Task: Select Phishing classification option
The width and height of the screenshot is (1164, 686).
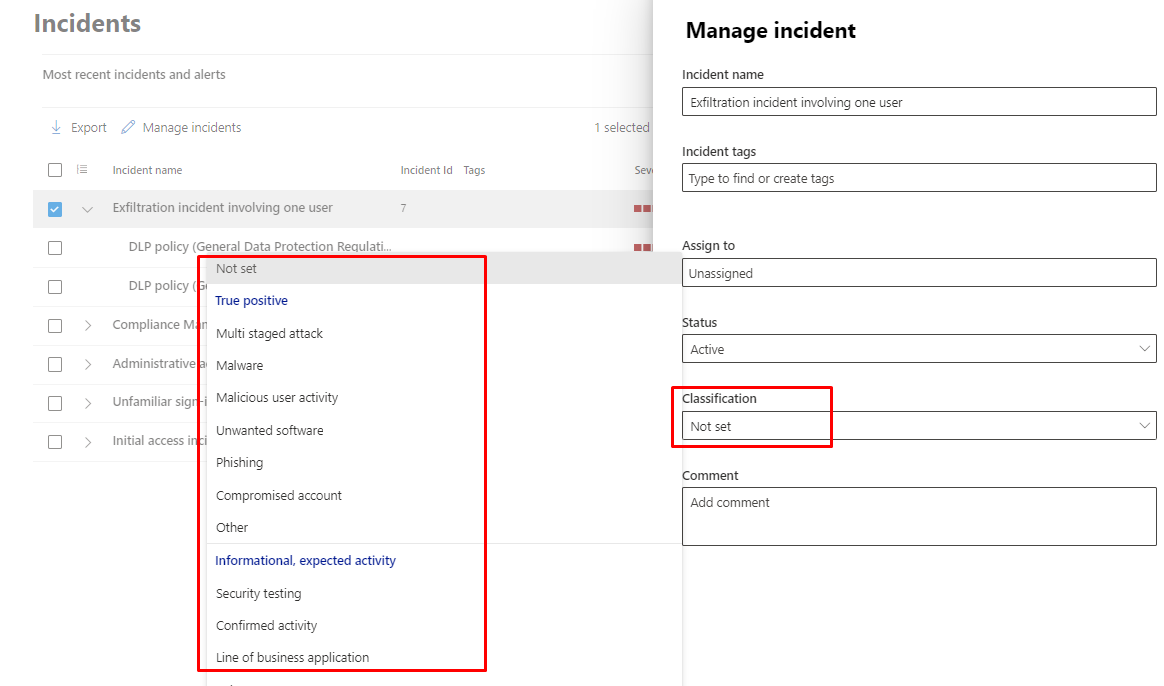Action: pos(240,463)
